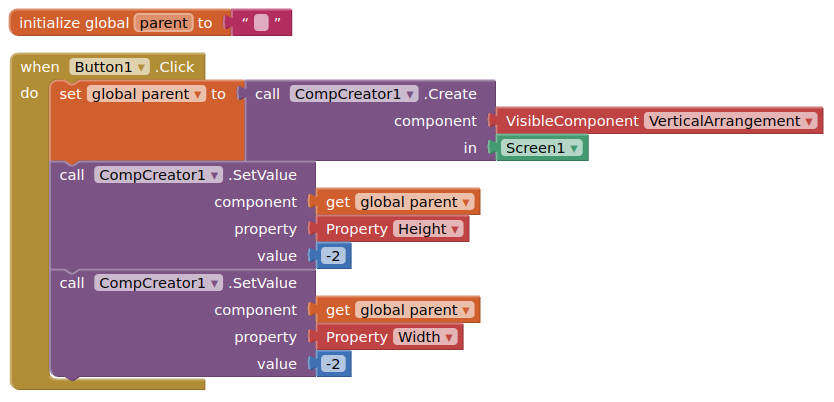Viewport: 834px width, 402px height.
Task: Click the -2 value under Height property
Action: (333, 256)
